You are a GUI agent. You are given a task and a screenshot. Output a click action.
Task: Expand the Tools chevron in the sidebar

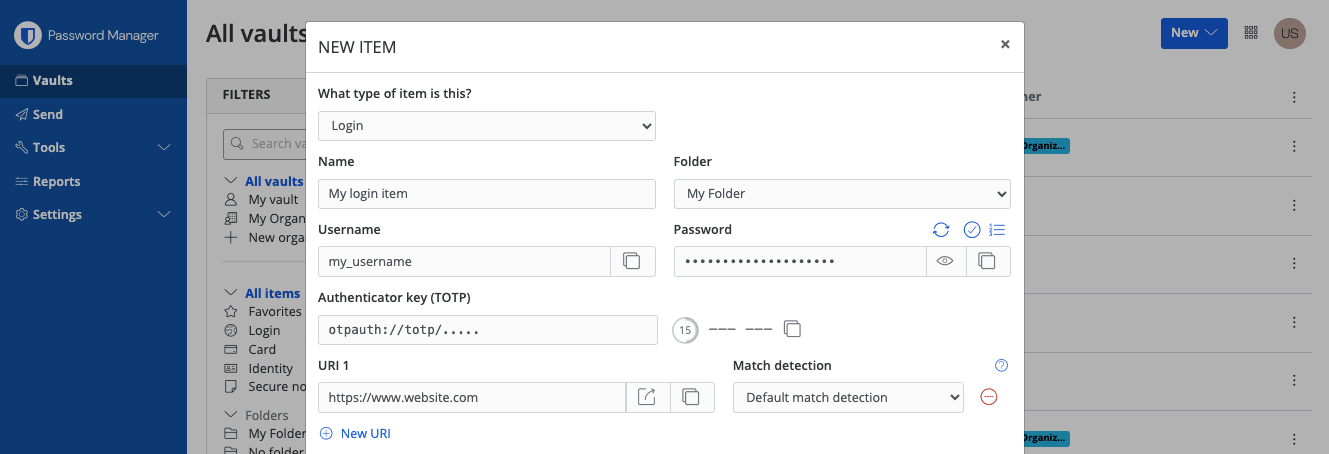(165, 147)
